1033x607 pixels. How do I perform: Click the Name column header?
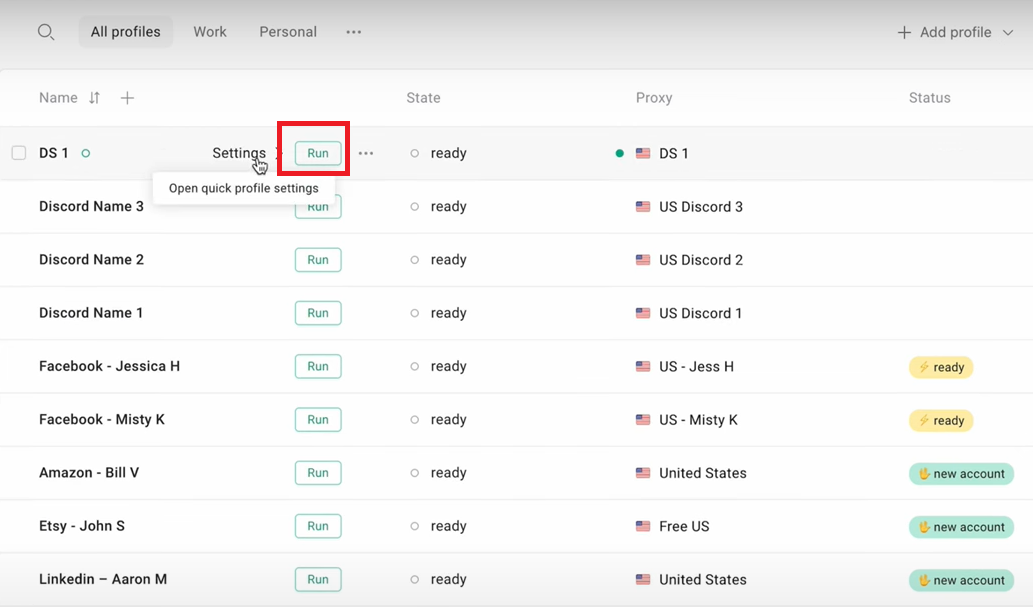click(58, 98)
